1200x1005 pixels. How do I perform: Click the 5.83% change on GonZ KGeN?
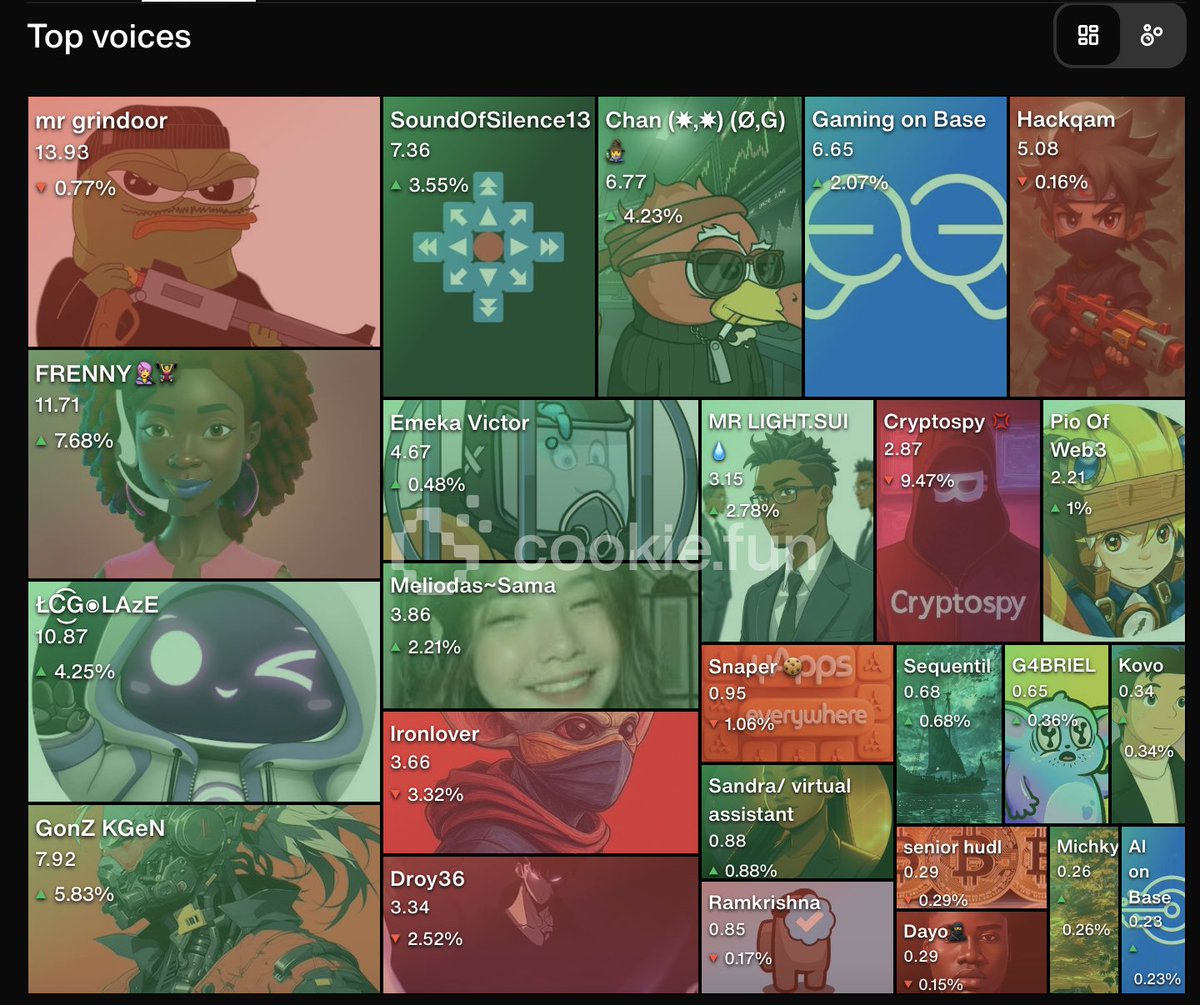pyautogui.click(x=84, y=894)
